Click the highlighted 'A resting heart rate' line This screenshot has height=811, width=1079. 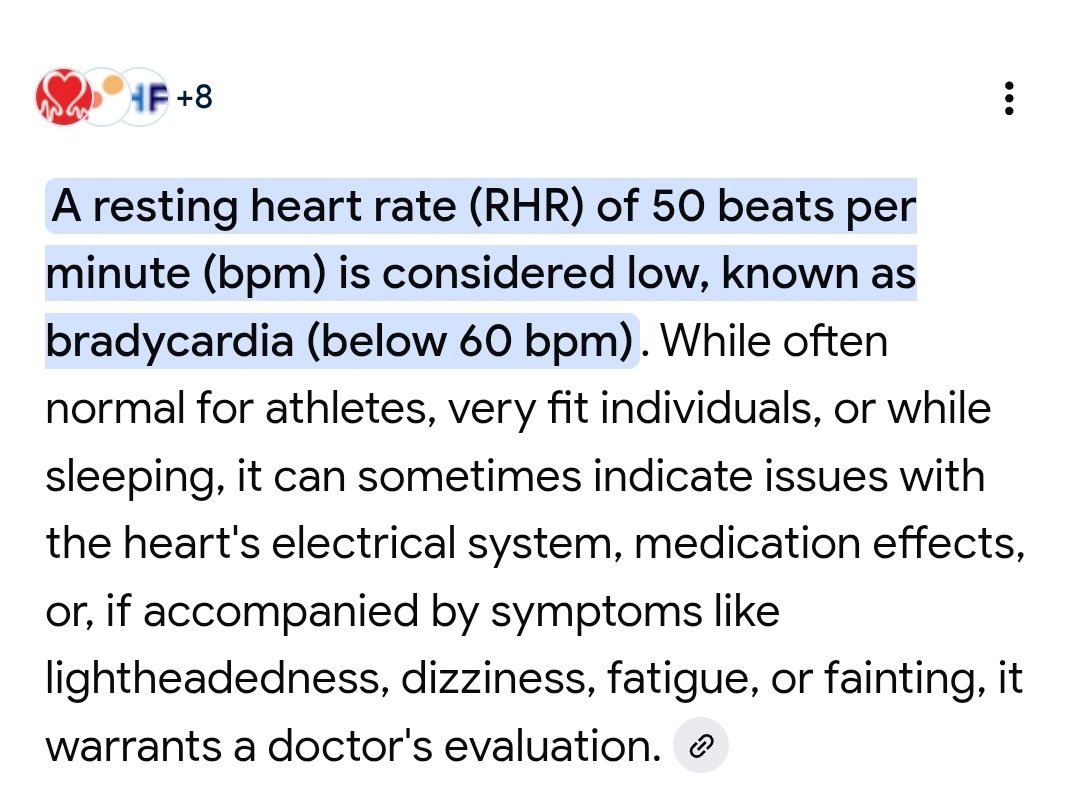[x=480, y=207]
